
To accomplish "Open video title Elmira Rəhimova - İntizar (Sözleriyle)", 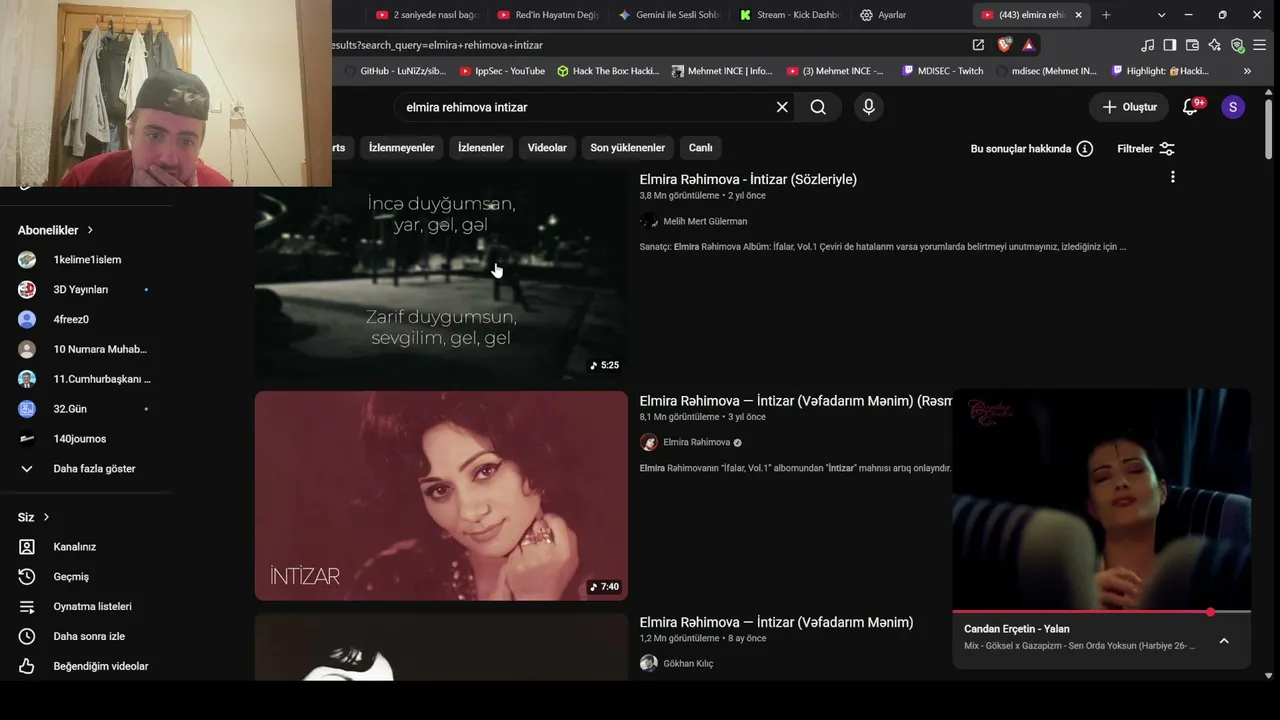I will 748,179.
